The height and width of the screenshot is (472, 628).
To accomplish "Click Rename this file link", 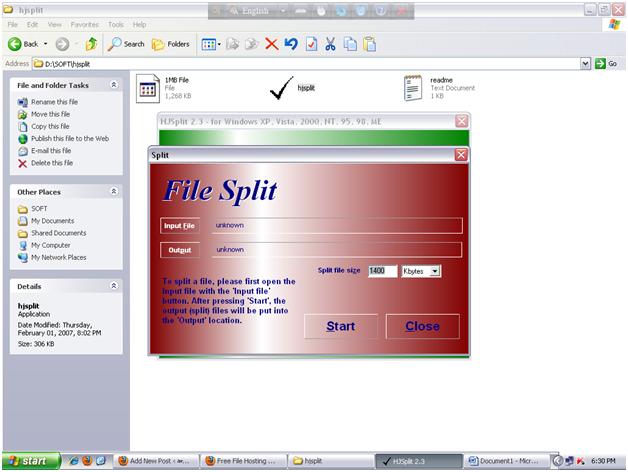I will tap(54, 102).
